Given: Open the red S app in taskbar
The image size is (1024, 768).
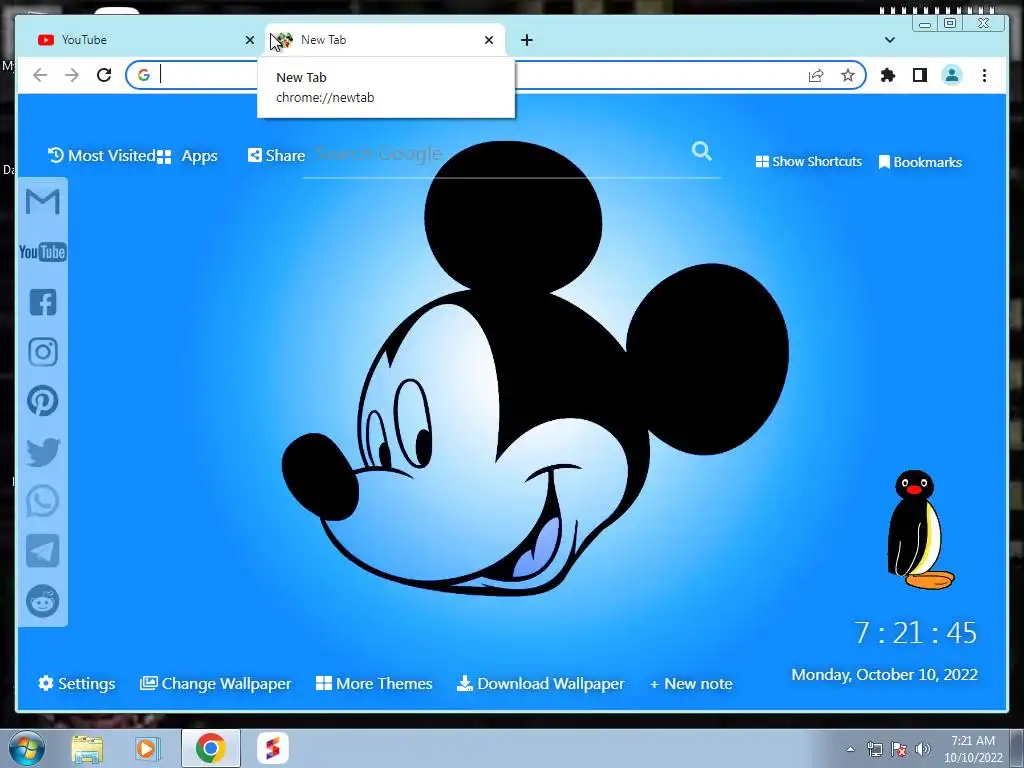Looking at the screenshot, I should click(272, 748).
